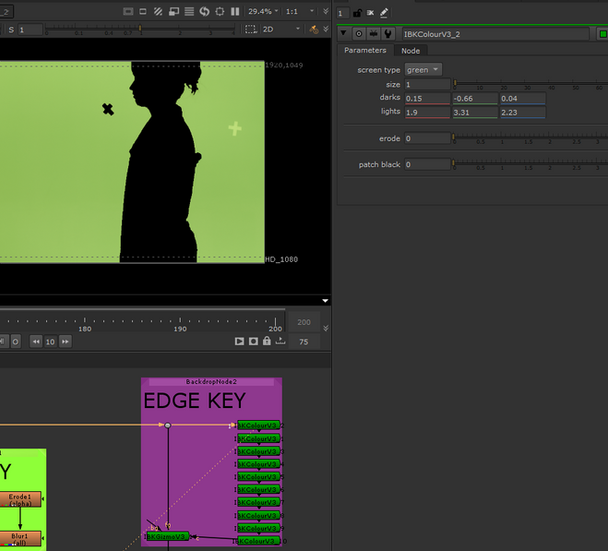The height and width of the screenshot is (551, 608).
Task: Click the wrench icon beside node name
Action: click(387, 33)
